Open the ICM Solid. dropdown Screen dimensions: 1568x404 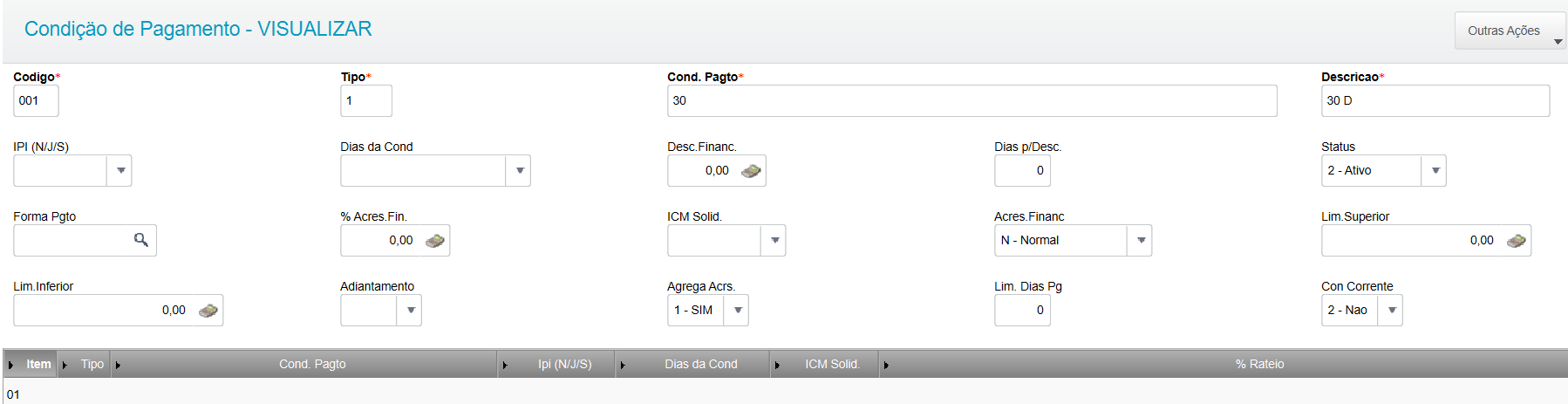[x=774, y=241]
